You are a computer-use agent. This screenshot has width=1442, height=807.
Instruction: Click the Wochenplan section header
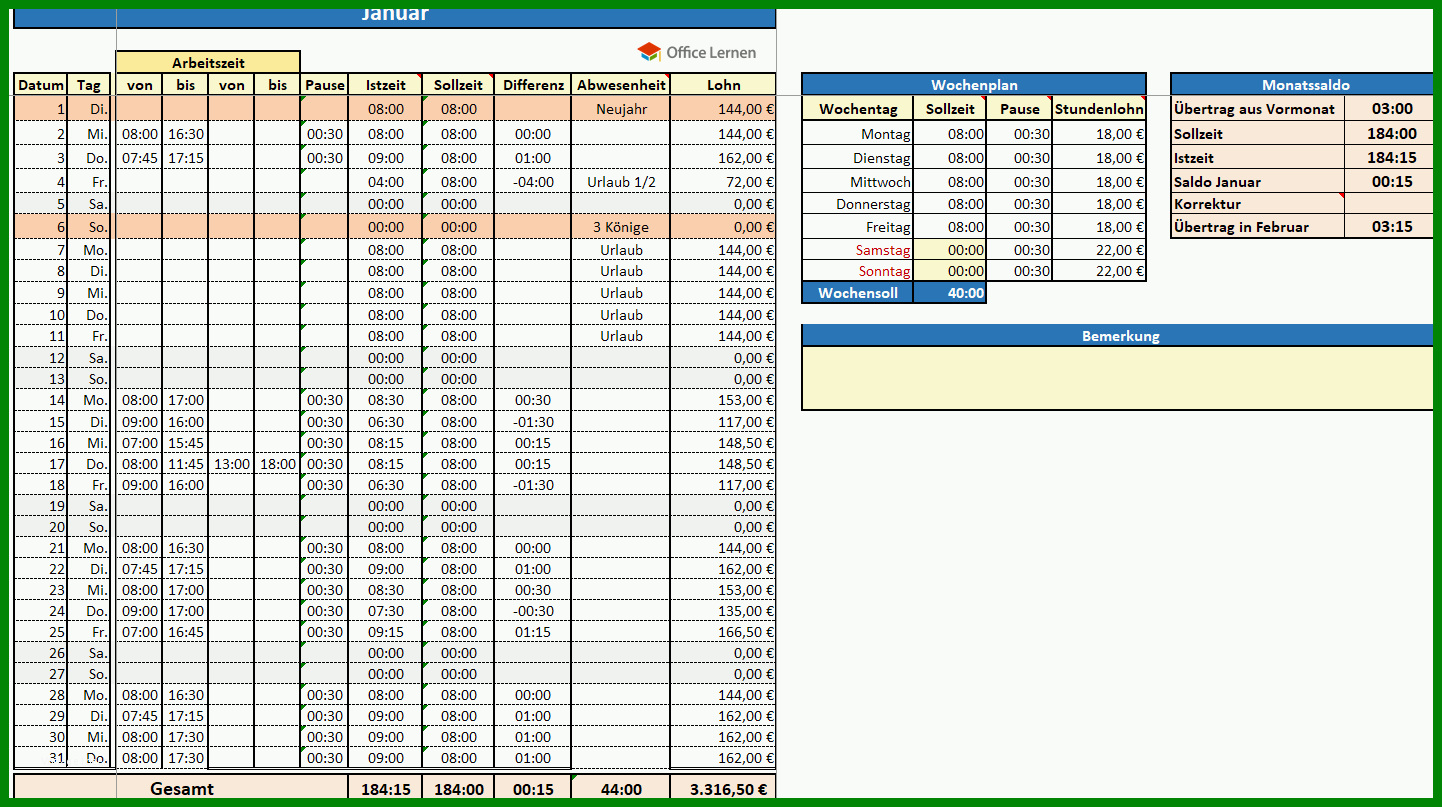pos(974,85)
